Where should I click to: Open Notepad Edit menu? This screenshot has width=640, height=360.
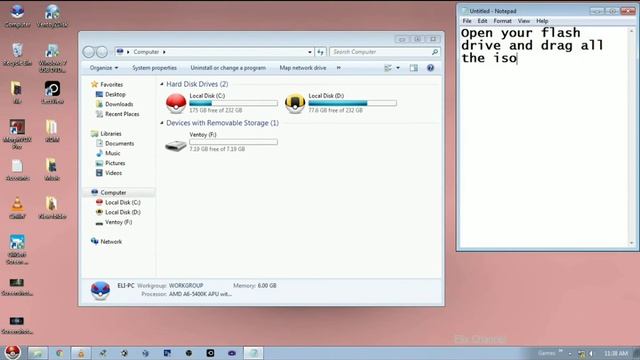(482, 21)
